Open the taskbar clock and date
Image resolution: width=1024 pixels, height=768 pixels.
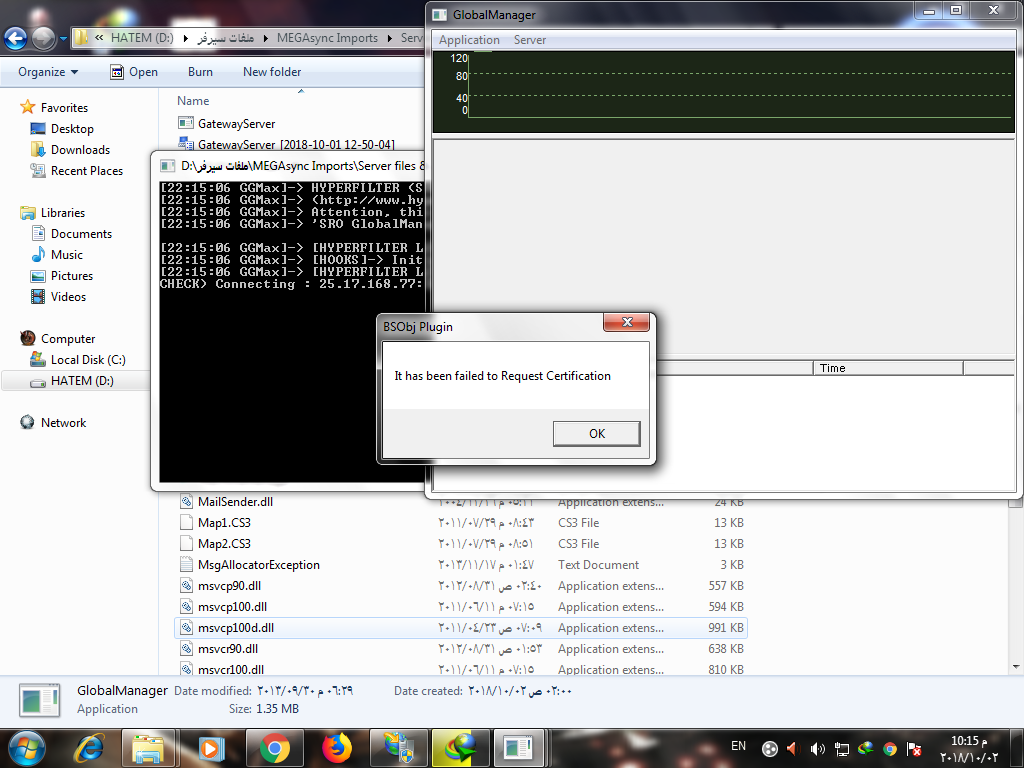point(969,749)
